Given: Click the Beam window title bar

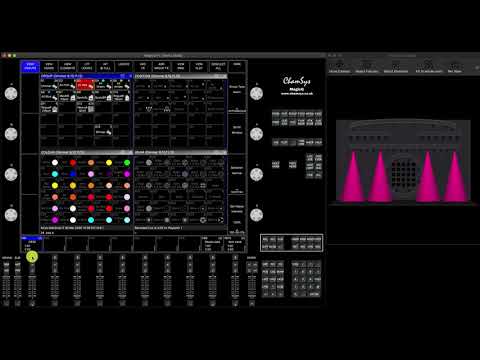Looking at the screenshot, I should coord(181,152).
